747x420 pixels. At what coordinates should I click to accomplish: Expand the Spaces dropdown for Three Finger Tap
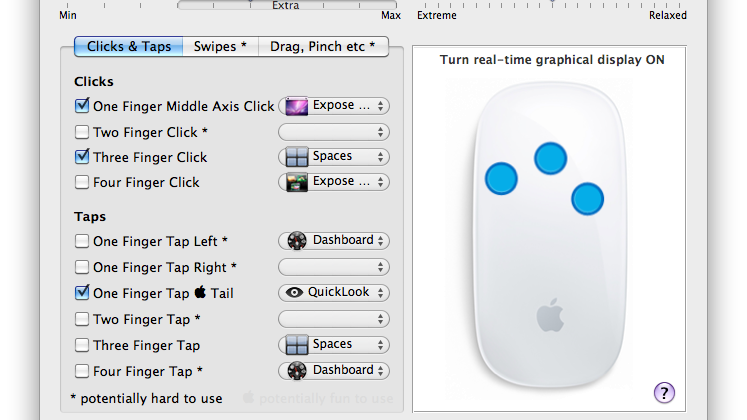[333, 345]
